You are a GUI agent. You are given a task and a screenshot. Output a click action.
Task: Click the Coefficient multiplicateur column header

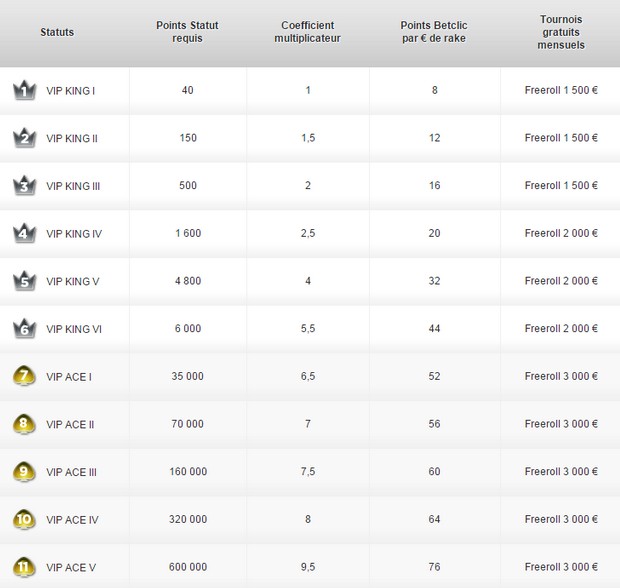[x=308, y=32]
